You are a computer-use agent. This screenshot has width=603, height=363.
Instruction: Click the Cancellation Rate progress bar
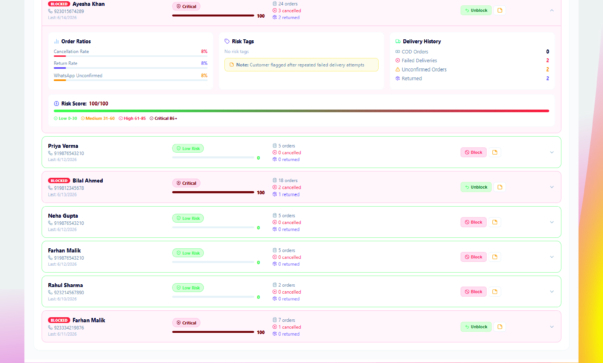[130, 56]
